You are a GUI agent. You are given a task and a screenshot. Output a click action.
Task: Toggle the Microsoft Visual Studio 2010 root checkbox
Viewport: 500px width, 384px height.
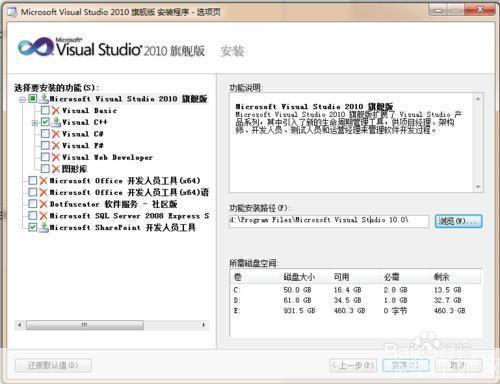[32, 99]
